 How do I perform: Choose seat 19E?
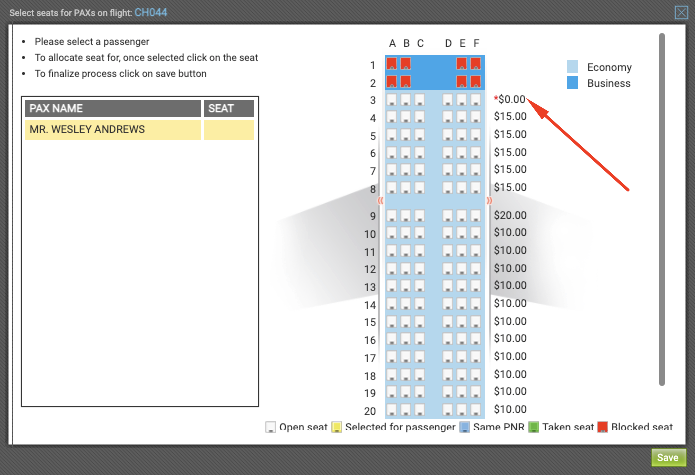pyautogui.click(x=461, y=392)
